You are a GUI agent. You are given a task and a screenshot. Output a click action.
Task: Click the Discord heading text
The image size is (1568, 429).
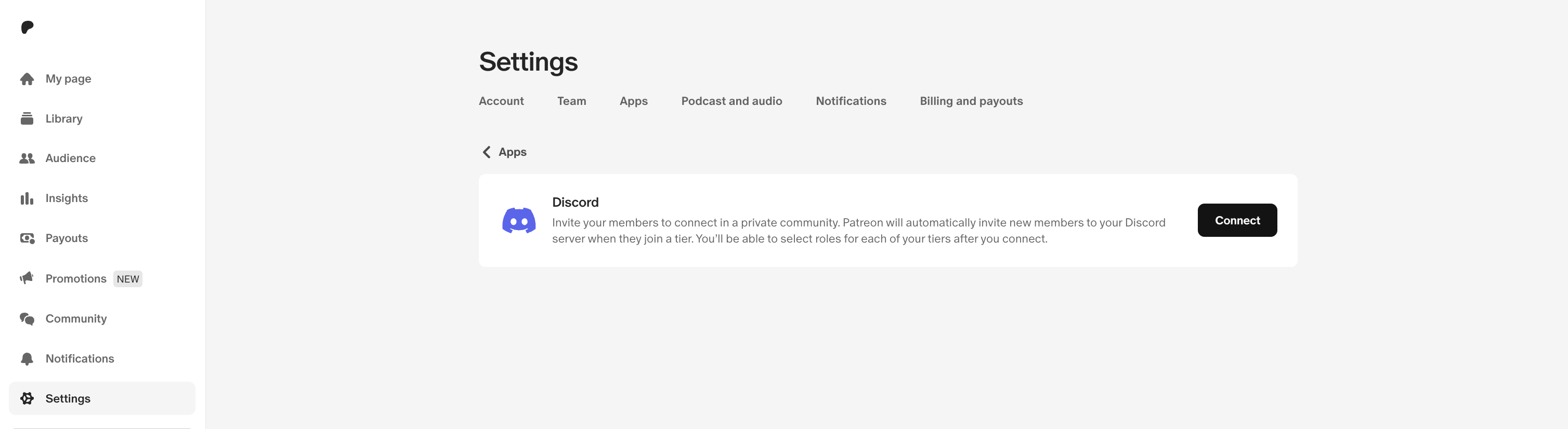coord(575,202)
